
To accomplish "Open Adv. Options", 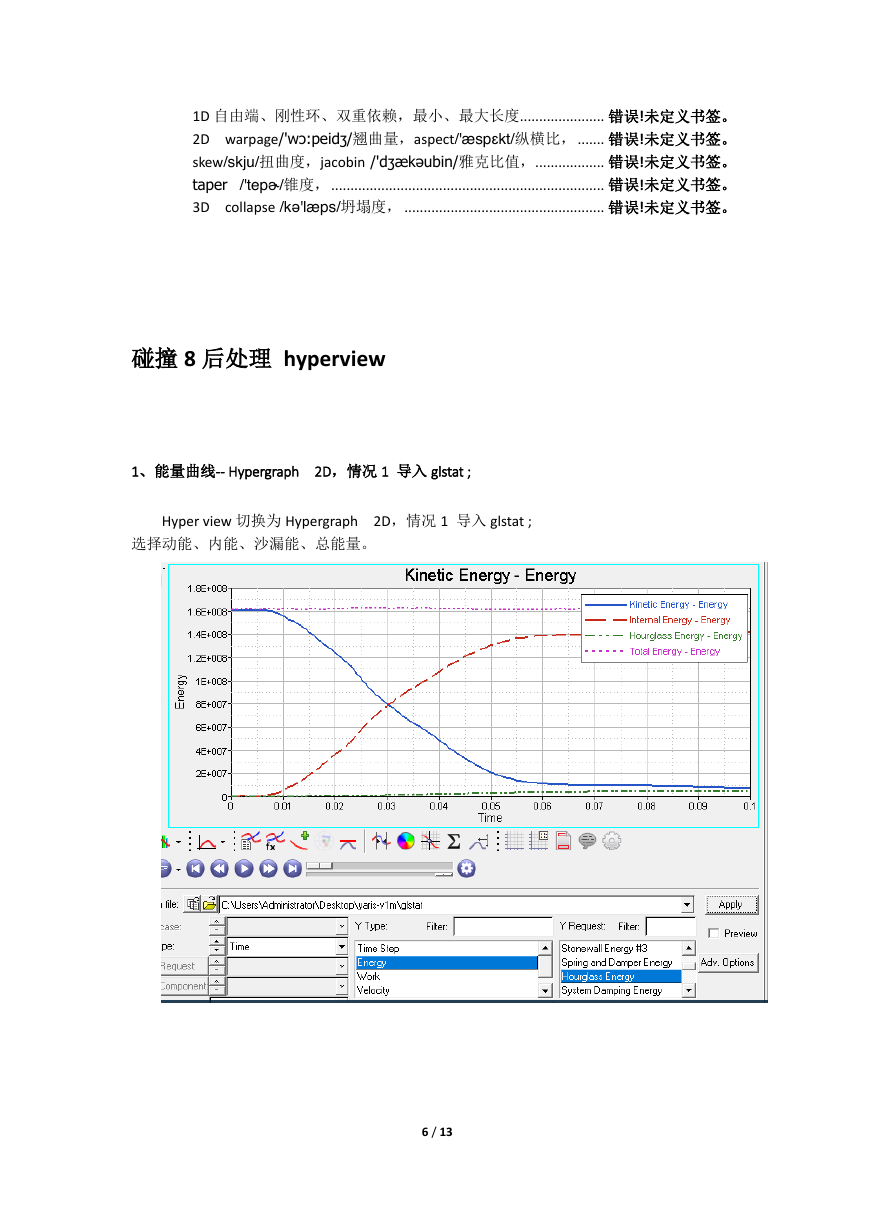I will click(728, 962).
